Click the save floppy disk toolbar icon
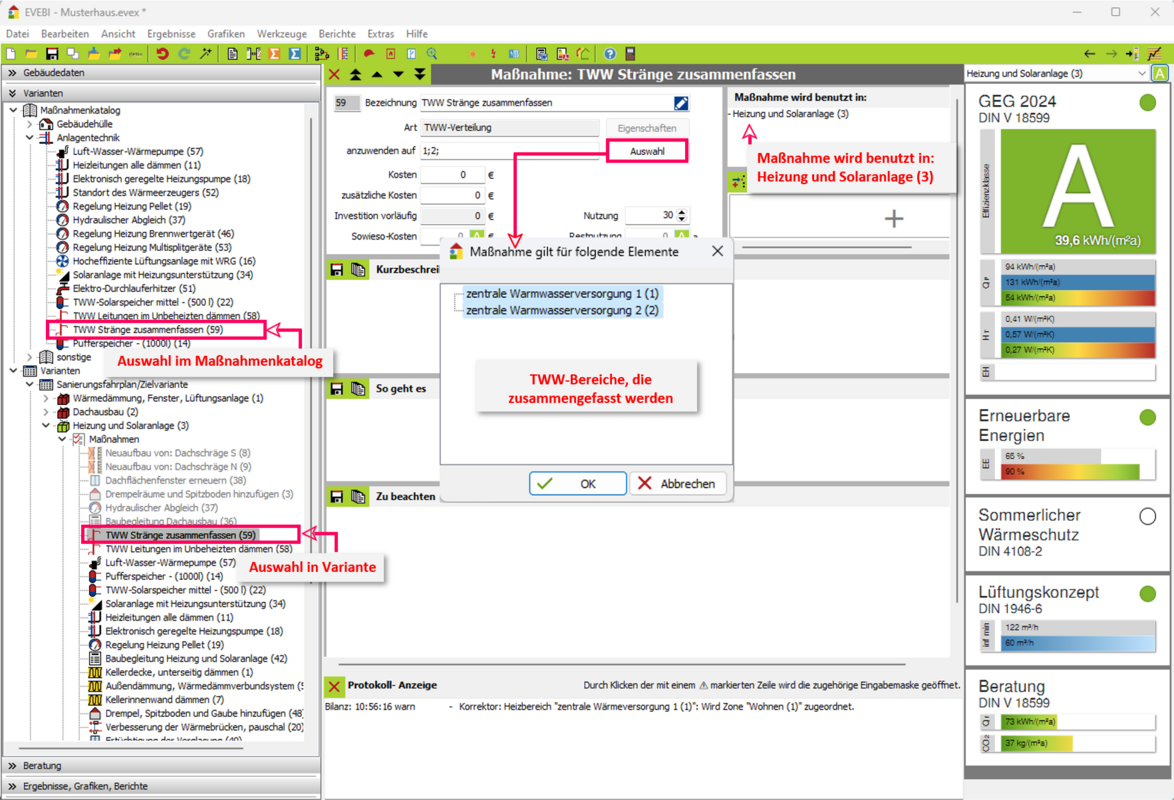This screenshot has height=800, width=1174. coord(52,54)
